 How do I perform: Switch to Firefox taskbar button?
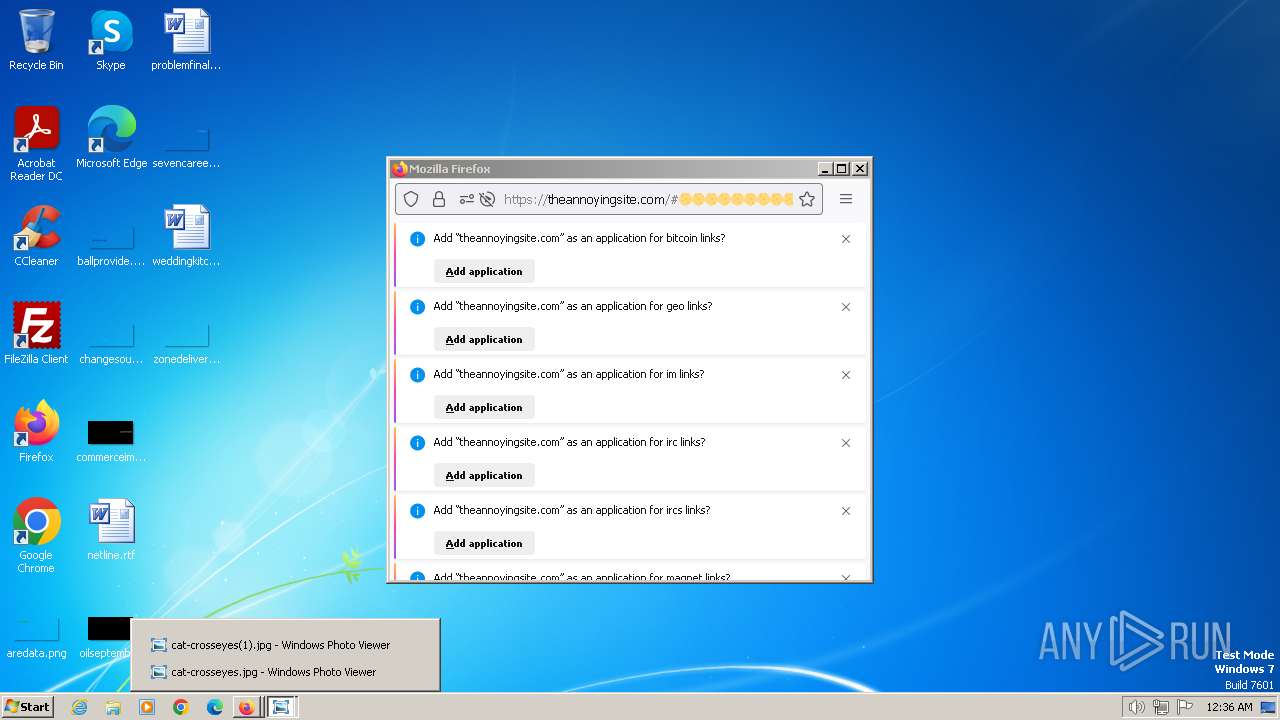[x=247, y=707]
